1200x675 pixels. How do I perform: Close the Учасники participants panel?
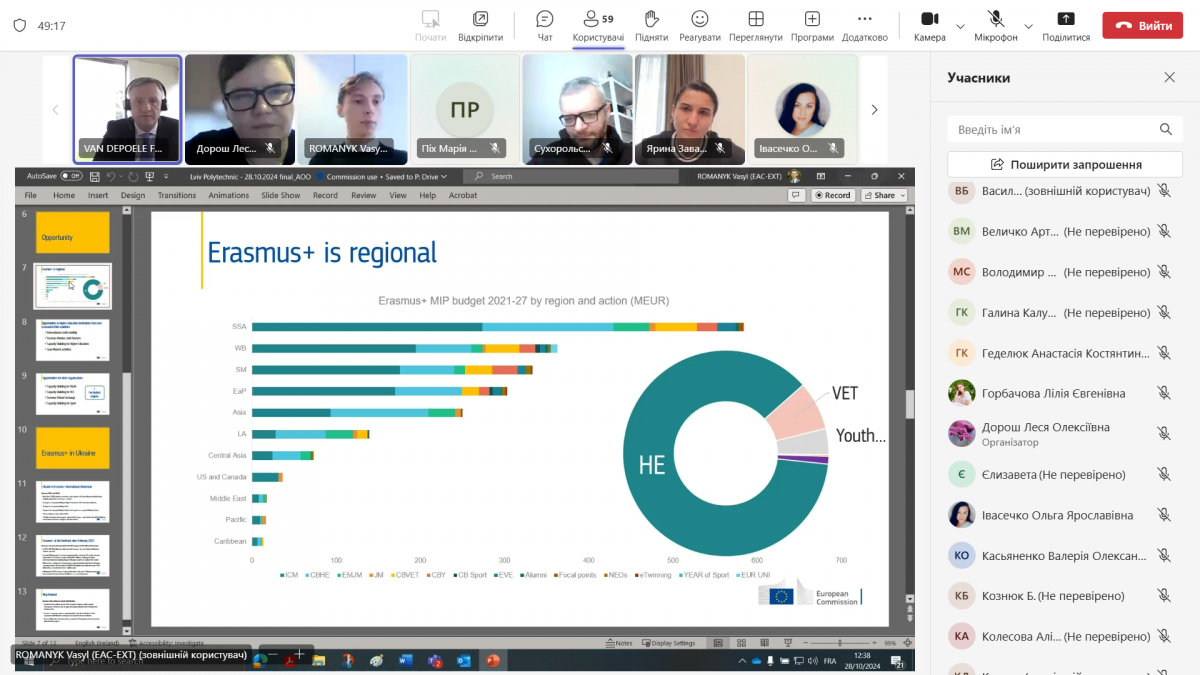(1169, 78)
